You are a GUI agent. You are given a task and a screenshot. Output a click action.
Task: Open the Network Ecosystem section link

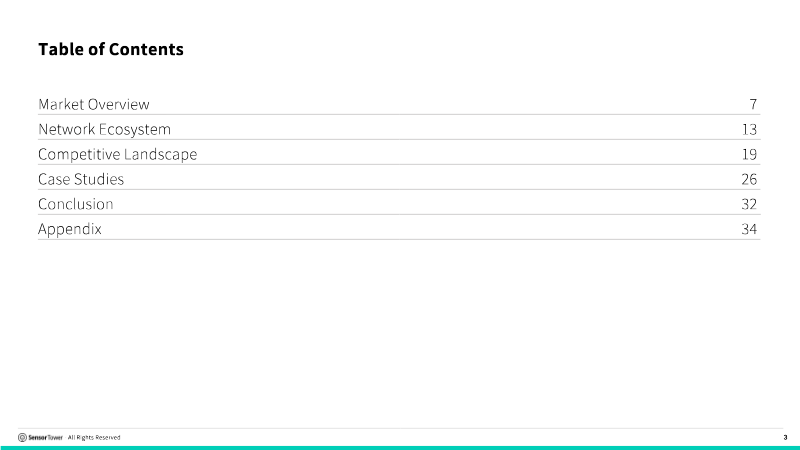coord(105,129)
